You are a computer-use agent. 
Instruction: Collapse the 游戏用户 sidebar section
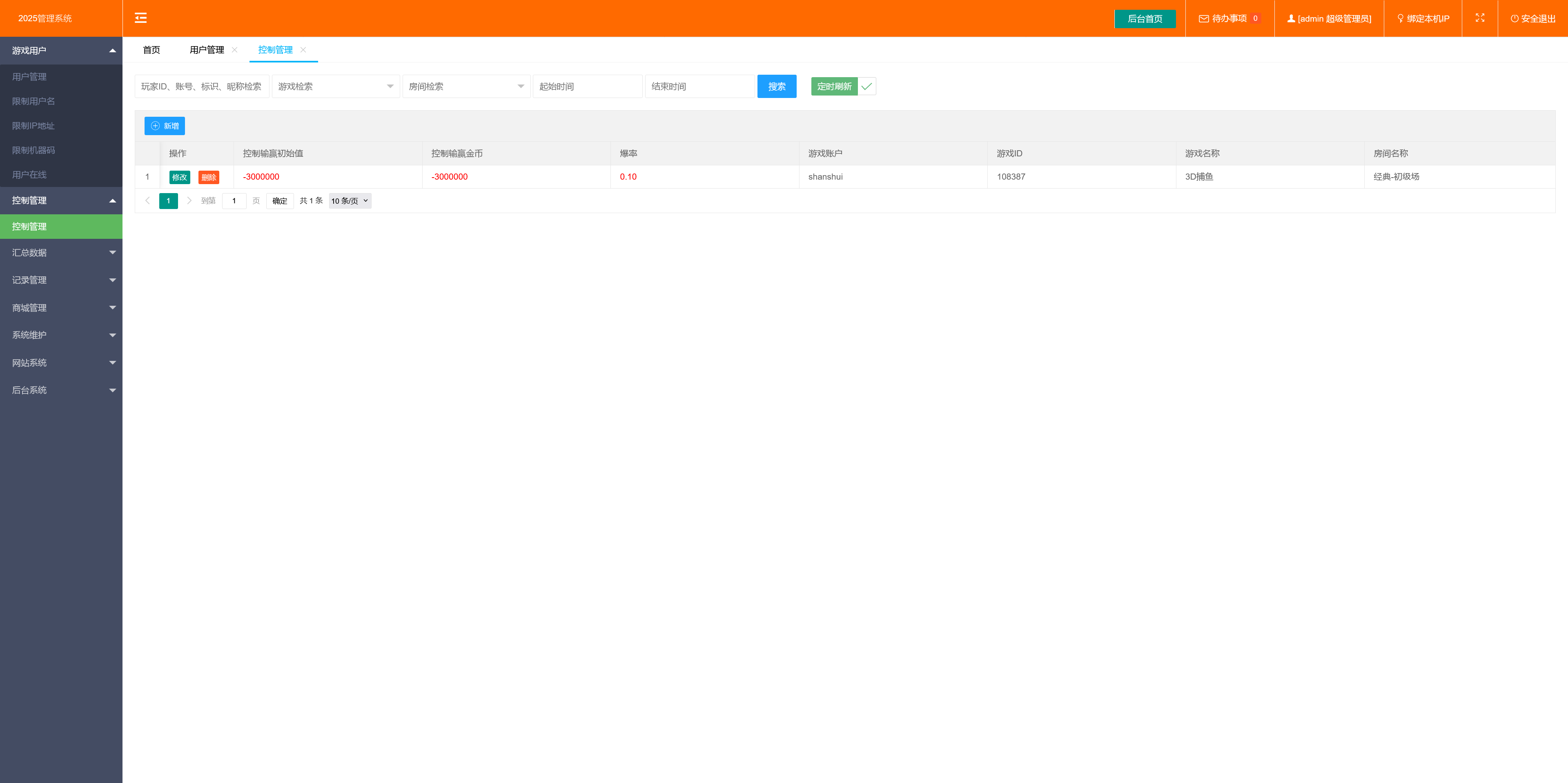61,51
